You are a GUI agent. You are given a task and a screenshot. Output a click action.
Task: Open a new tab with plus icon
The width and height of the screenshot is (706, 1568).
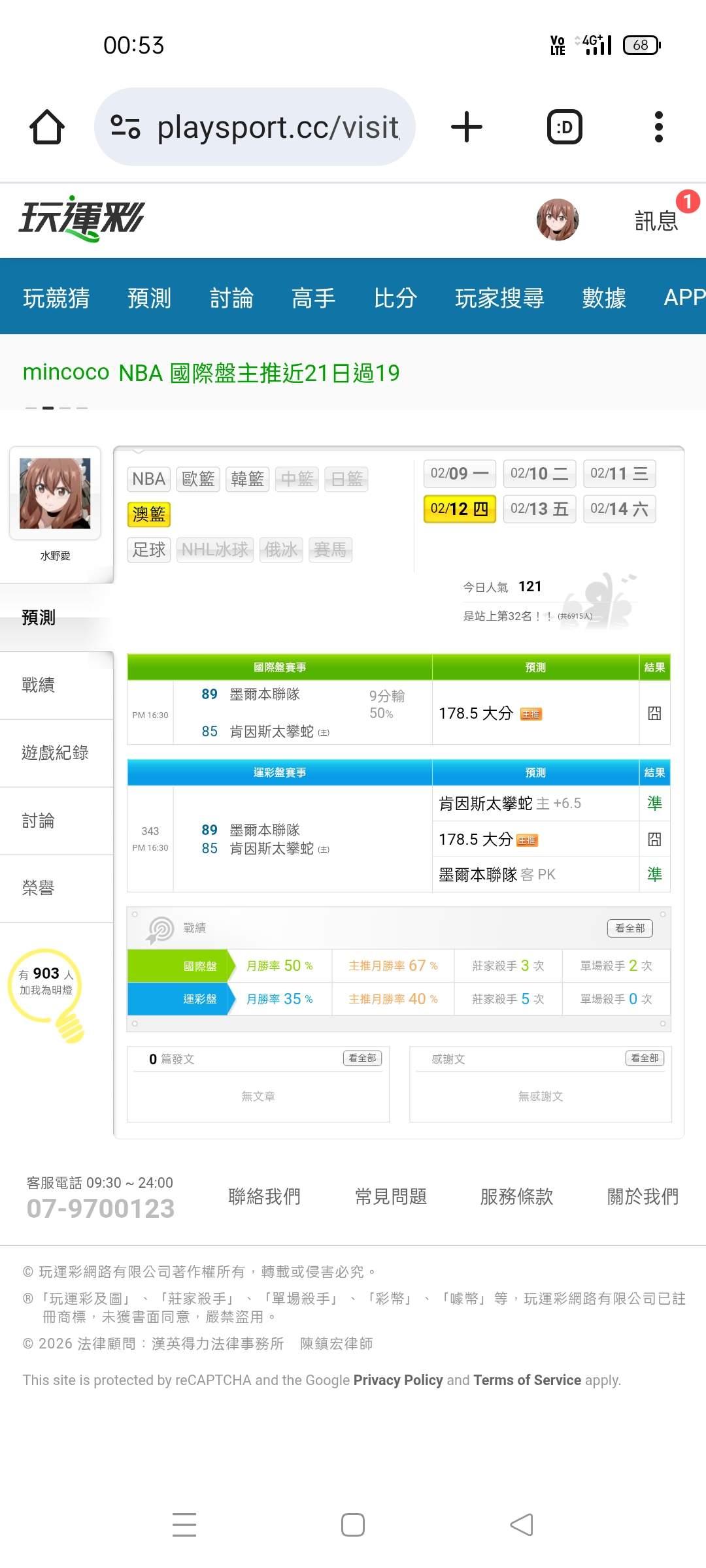467,127
